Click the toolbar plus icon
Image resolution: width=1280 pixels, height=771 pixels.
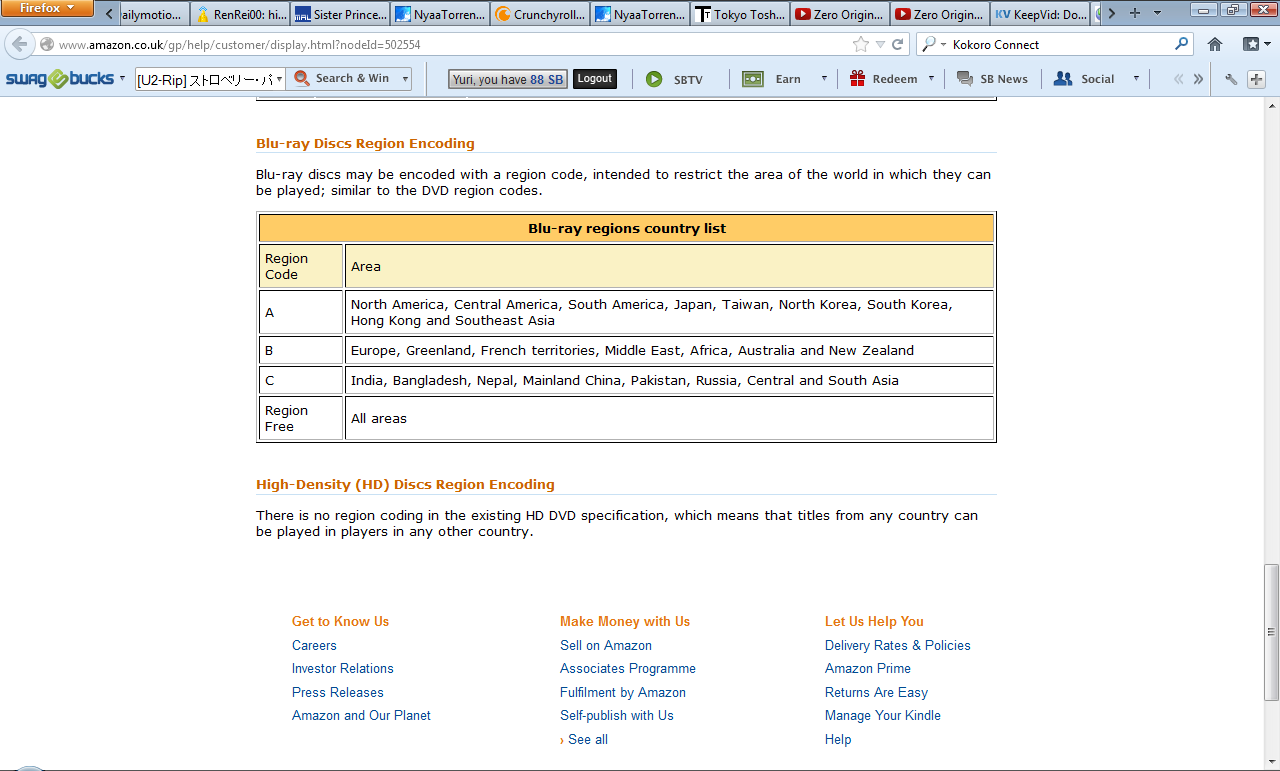(1257, 79)
